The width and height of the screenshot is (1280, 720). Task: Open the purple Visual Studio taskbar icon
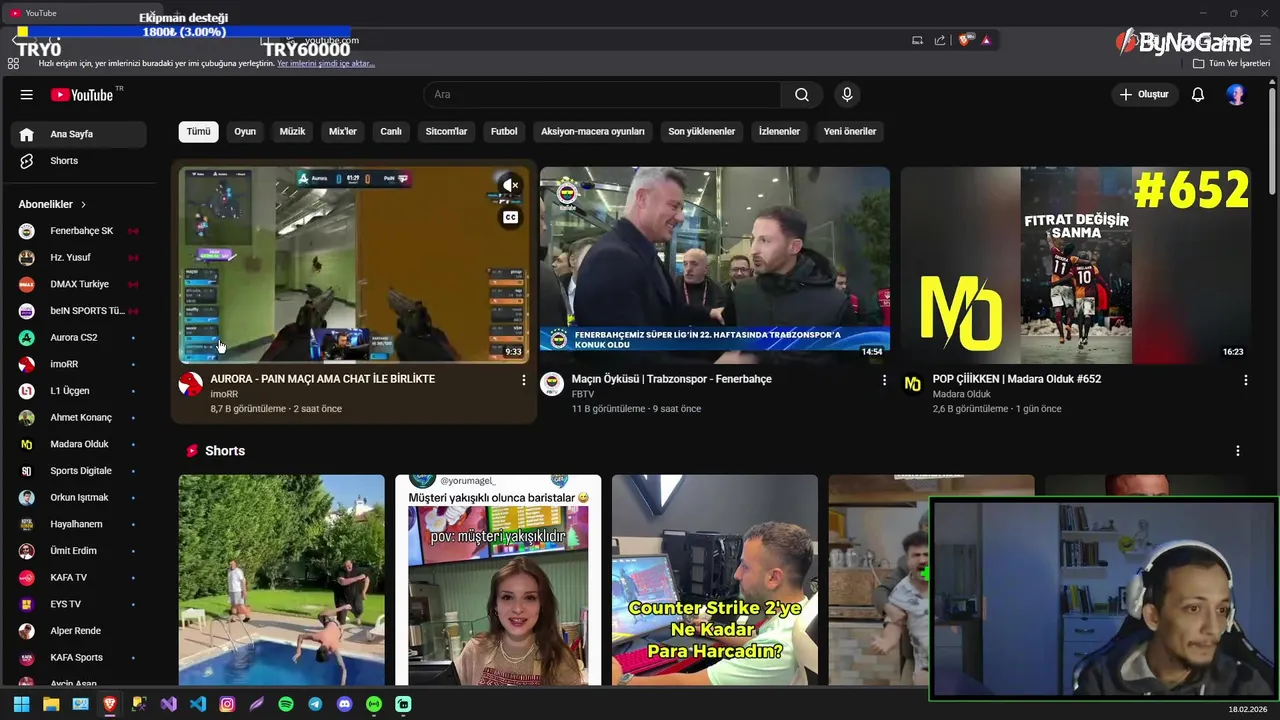pyautogui.click(x=168, y=704)
